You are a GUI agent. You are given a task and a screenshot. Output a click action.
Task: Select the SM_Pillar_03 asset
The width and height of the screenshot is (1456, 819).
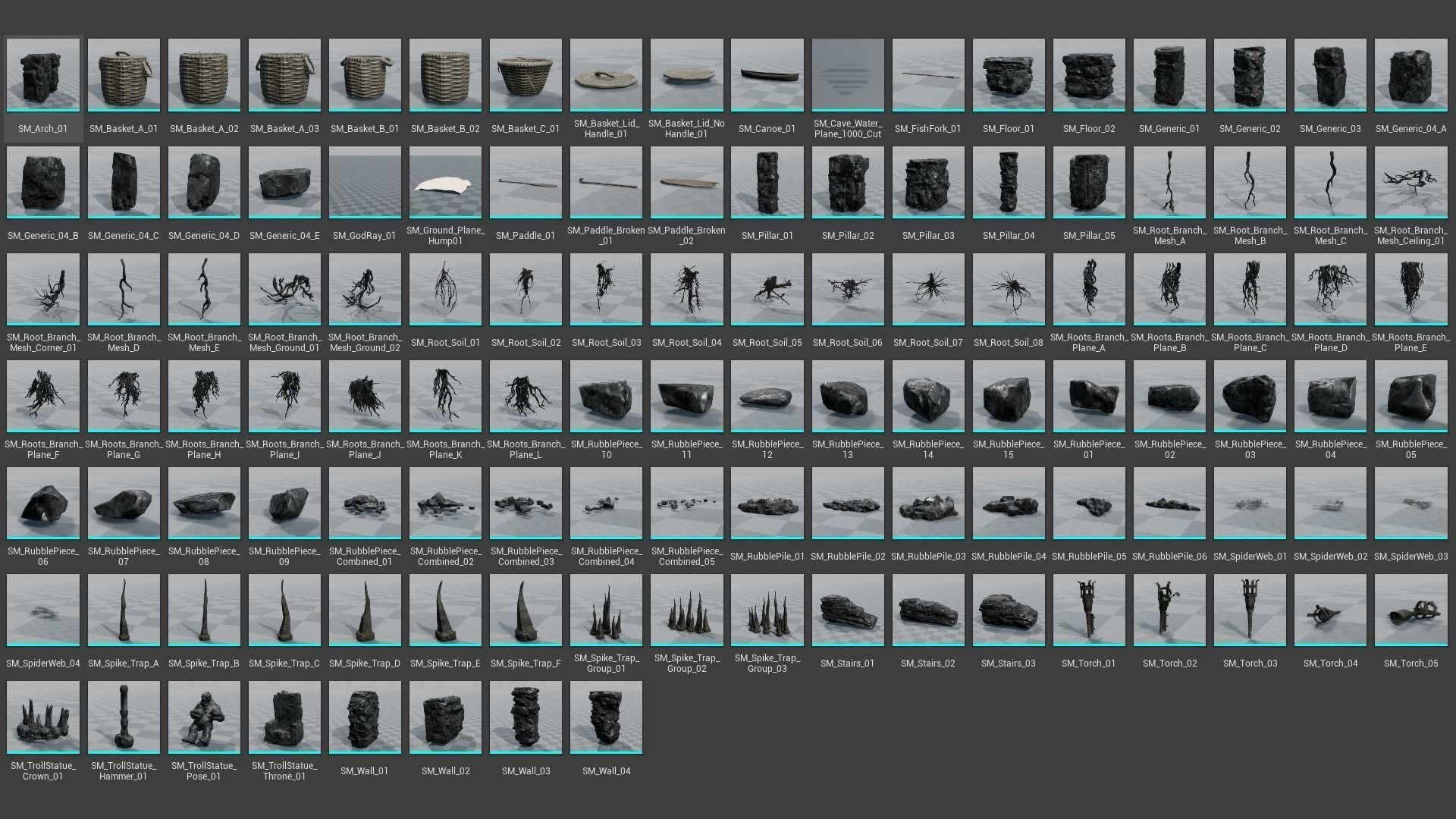tap(927, 182)
